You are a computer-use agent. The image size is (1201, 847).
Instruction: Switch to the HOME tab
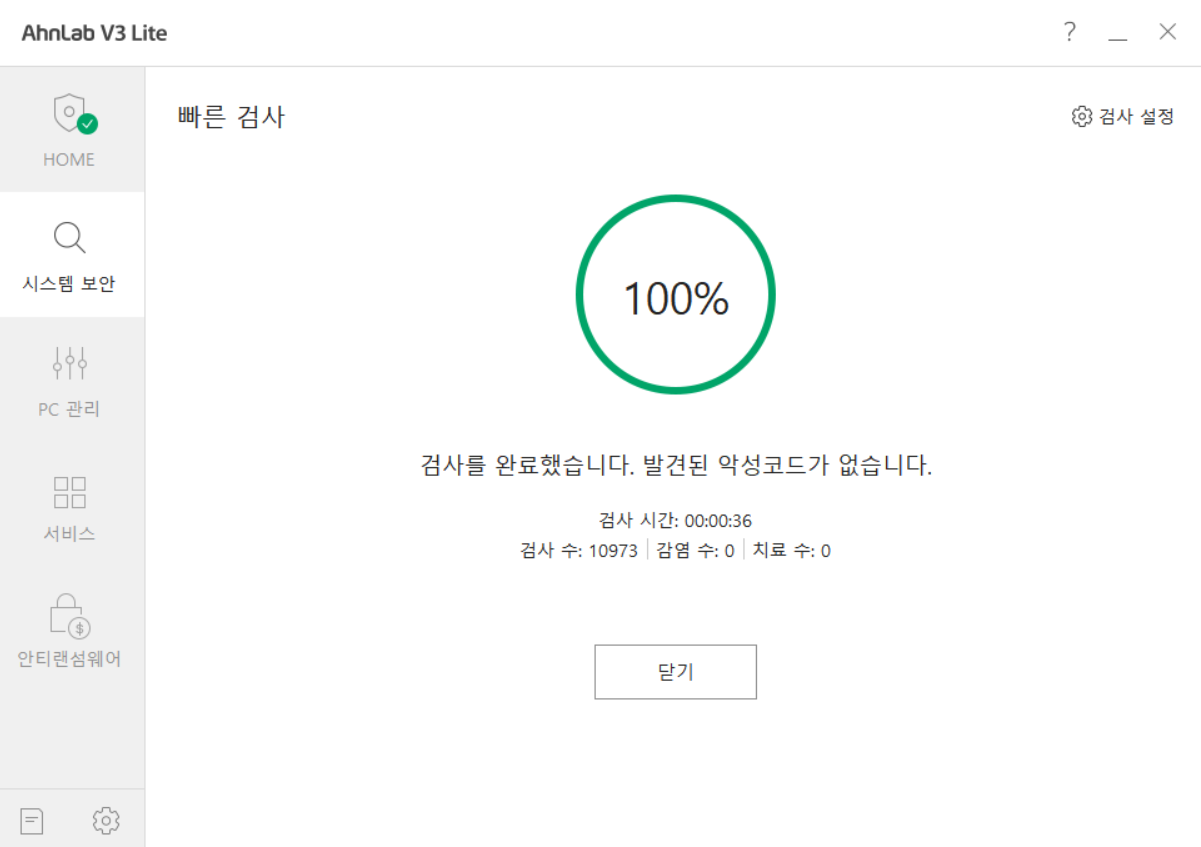tap(69, 130)
